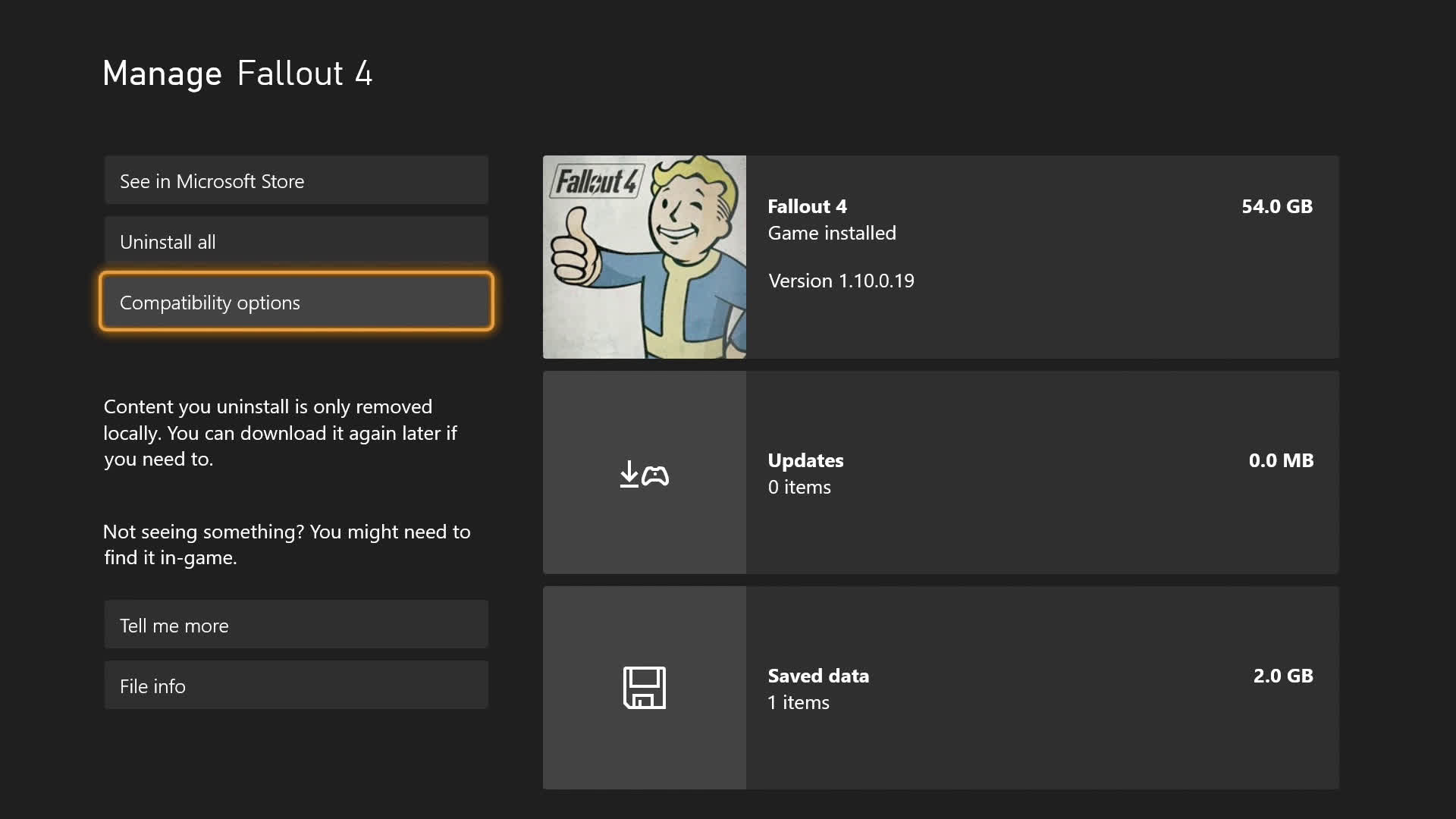Open Compatibility options

(x=296, y=302)
